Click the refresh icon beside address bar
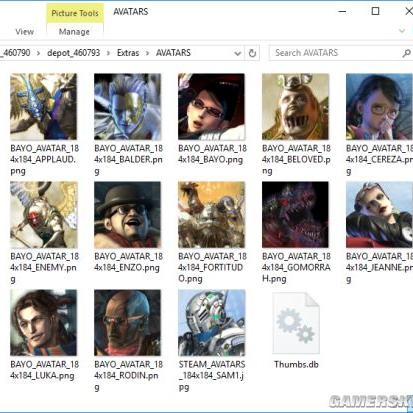Screen dimensions: 413x413 (252, 53)
